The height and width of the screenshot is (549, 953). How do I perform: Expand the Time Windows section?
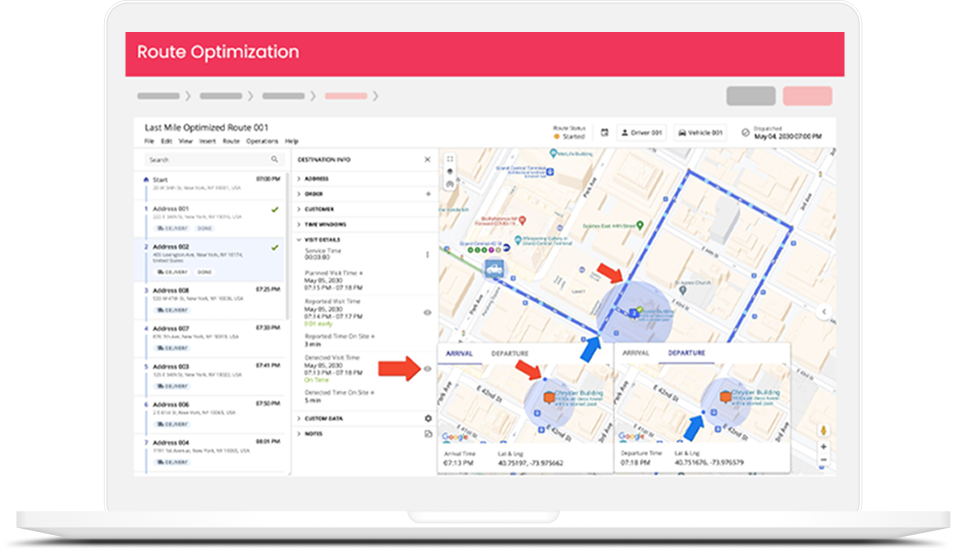click(x=299, y=225)
